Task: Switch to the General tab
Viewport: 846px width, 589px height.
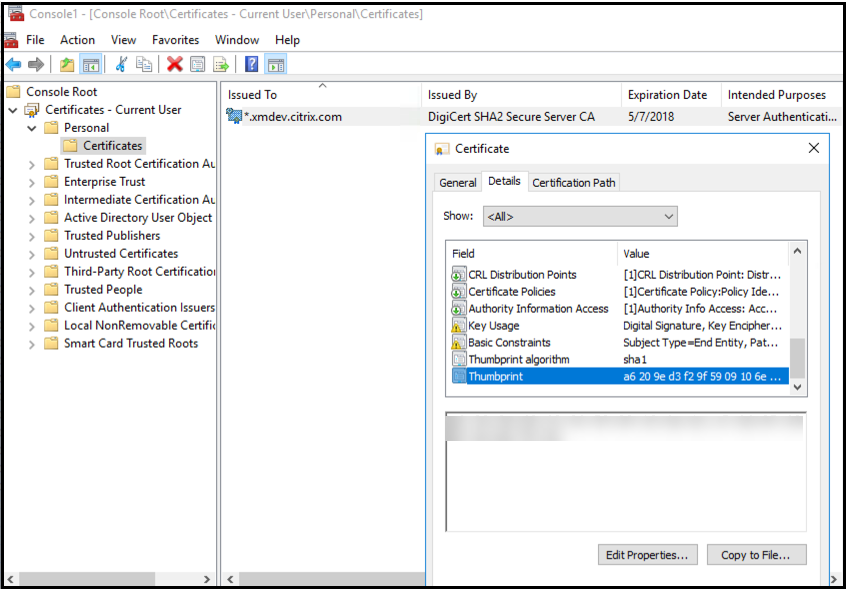Action: [x=458, y=183]
